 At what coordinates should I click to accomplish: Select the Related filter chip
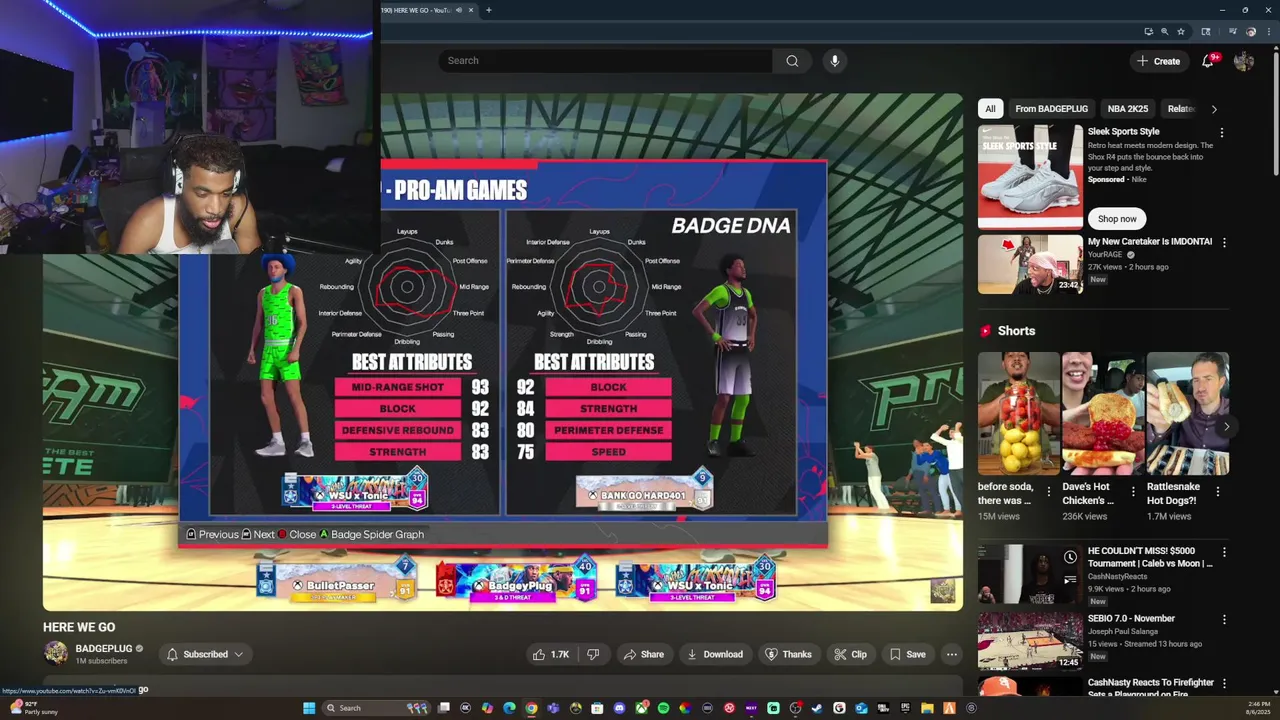coord(1181,108)
